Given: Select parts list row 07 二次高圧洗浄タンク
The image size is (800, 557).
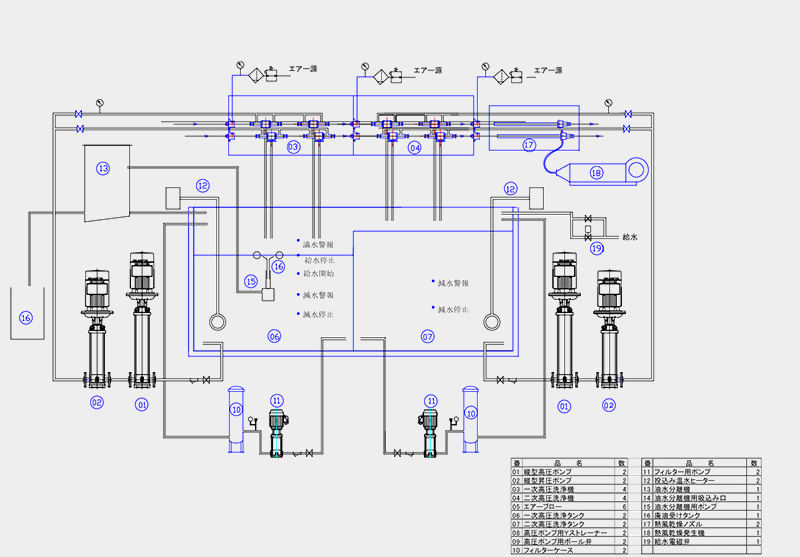Looking at the screenshot, I should click(569, 524).
